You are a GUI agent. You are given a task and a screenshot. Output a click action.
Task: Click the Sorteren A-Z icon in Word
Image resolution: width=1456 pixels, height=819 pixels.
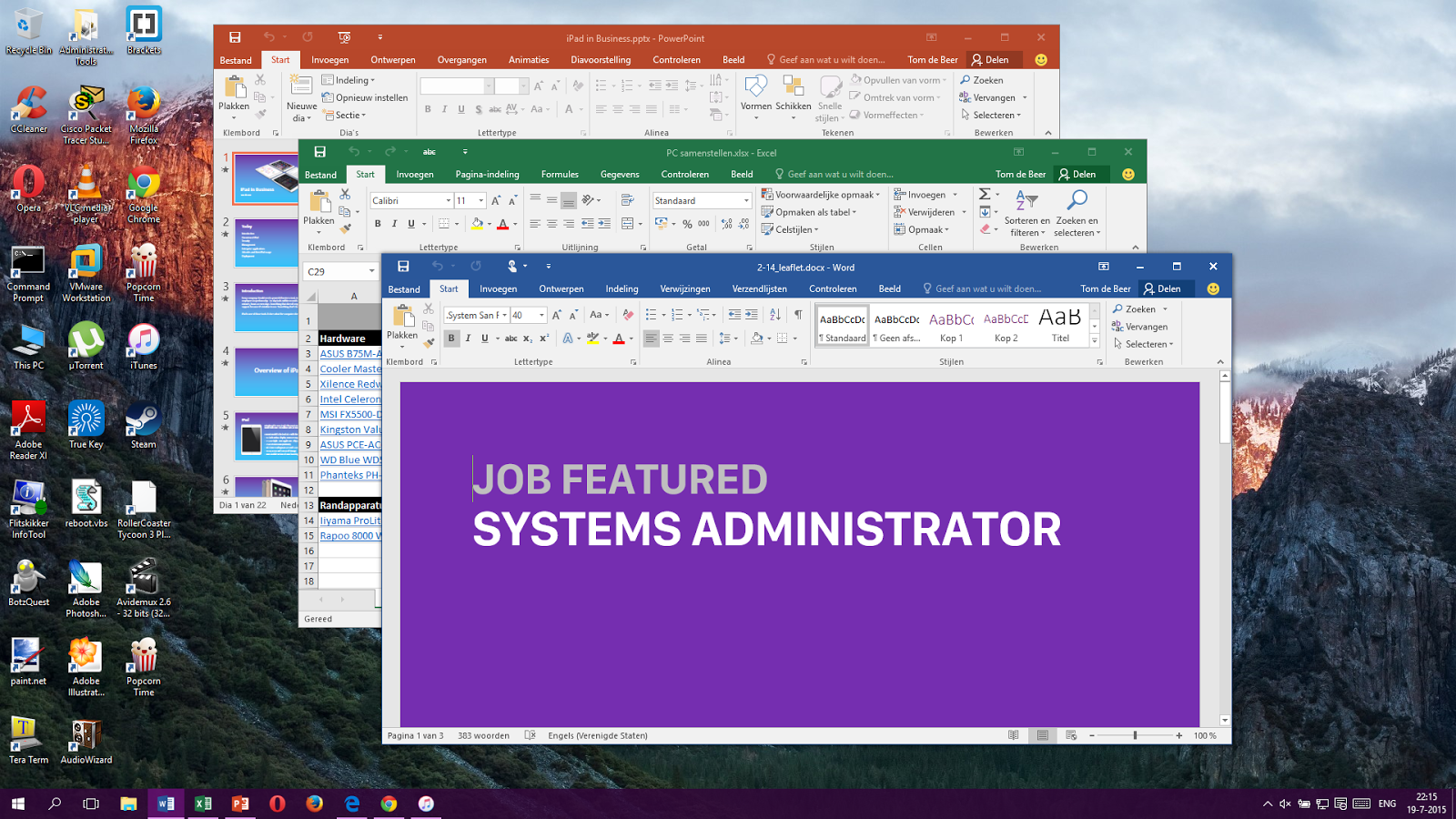coord(775,312)
